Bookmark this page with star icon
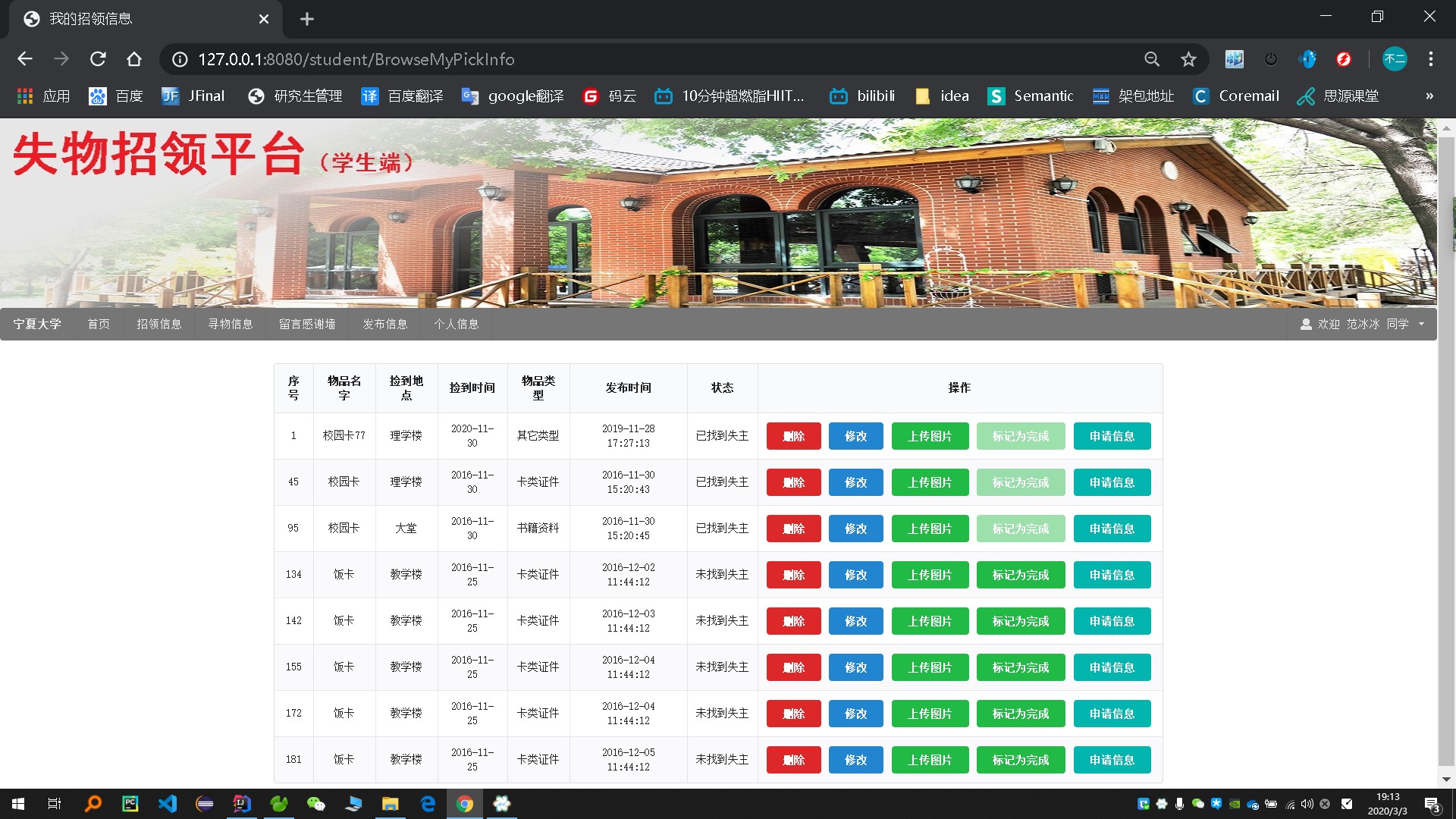 (1188, 59)
